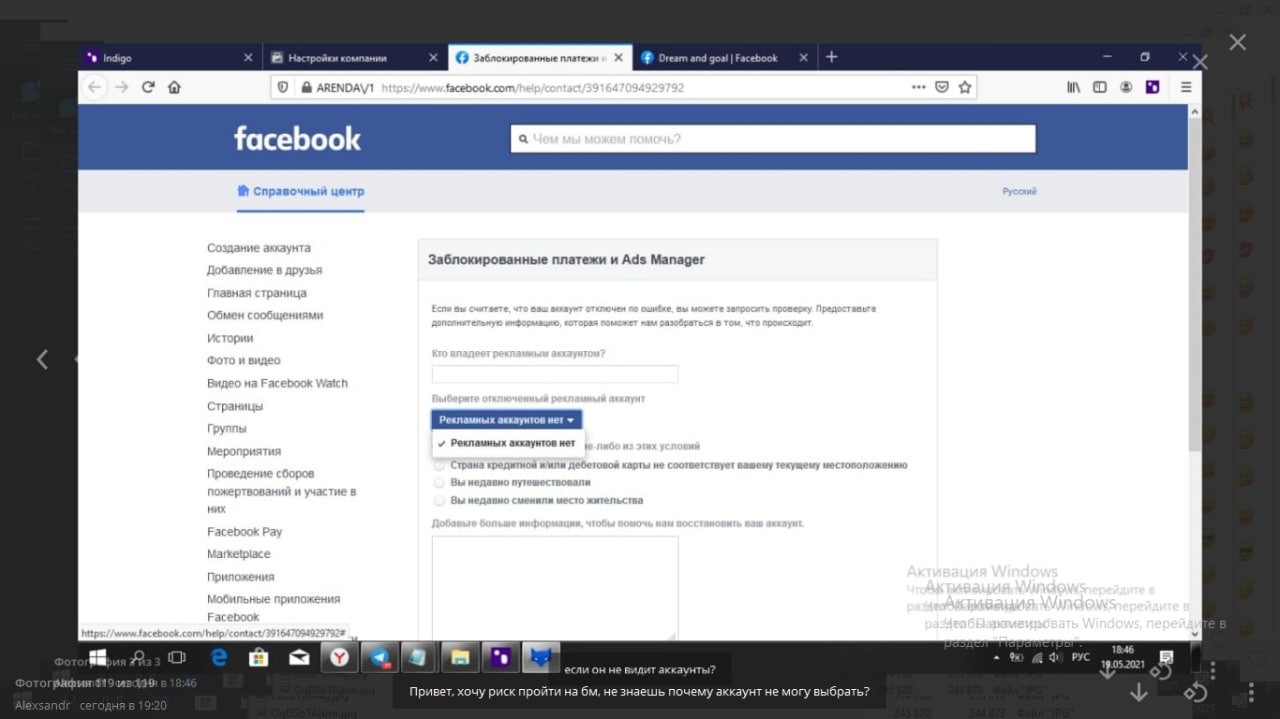Select radio 'Страна кредитной или дебетовой карты'

coord(439,465)
